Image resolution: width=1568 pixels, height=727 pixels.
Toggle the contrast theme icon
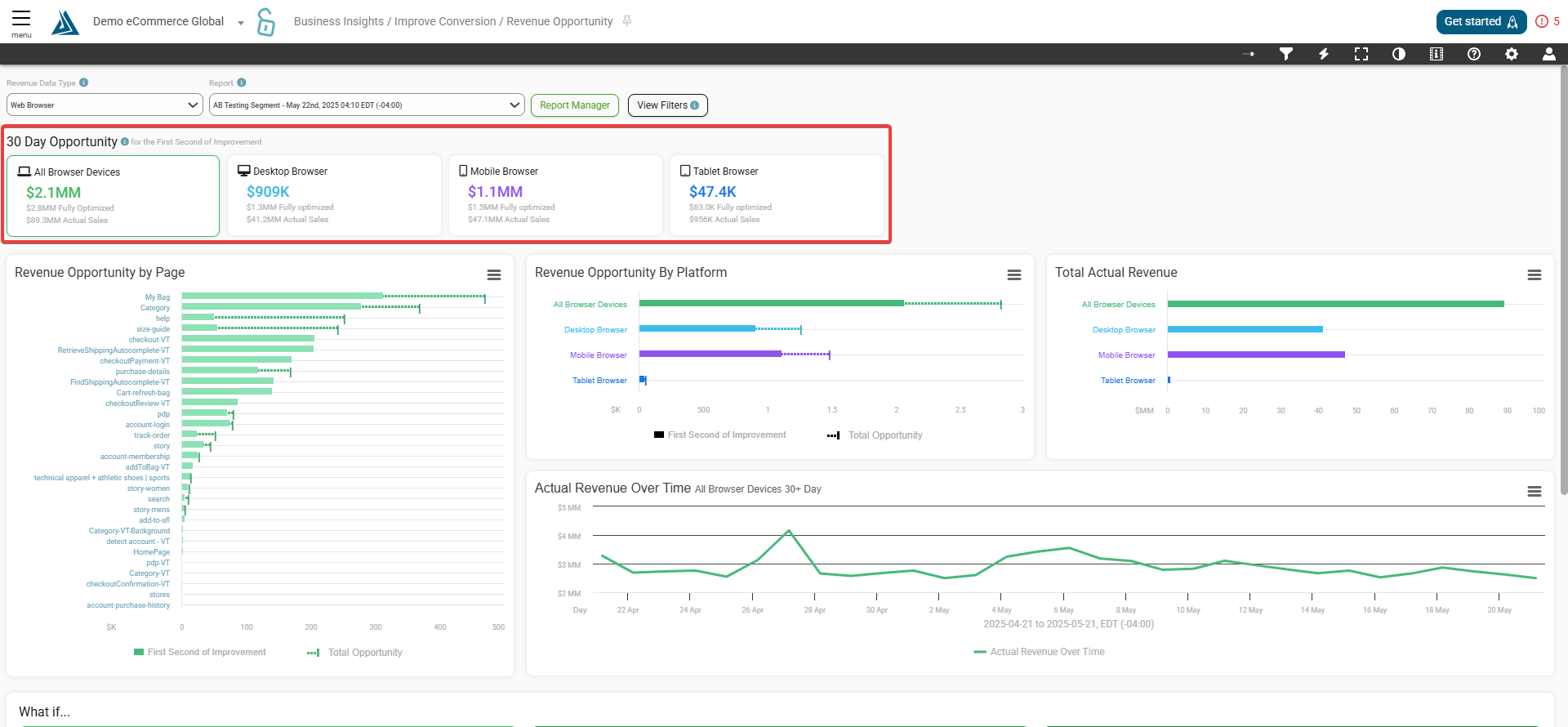[x=1399, y=54]
